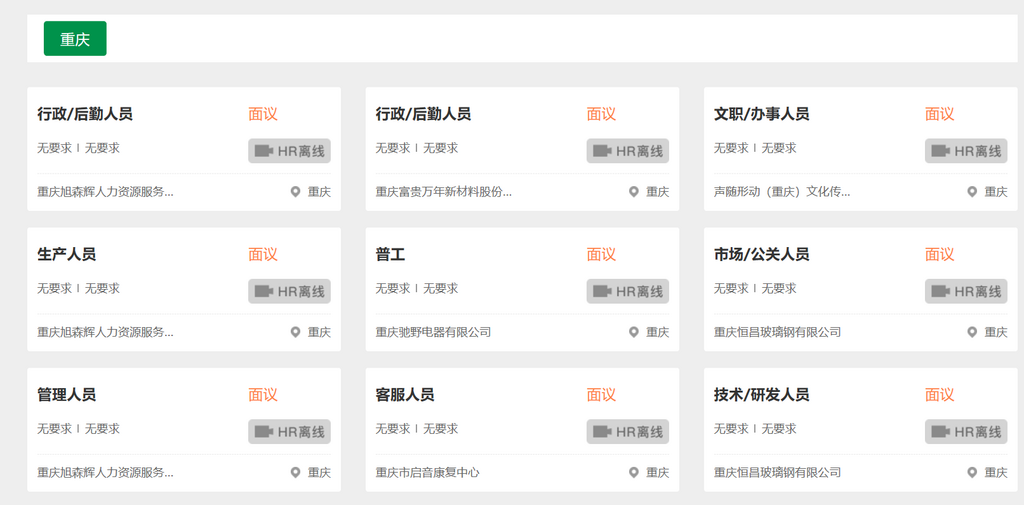Open the 技术/研发人员 job posting
This screenshot has height=505, width=1024.
click(x=761, y=395)
